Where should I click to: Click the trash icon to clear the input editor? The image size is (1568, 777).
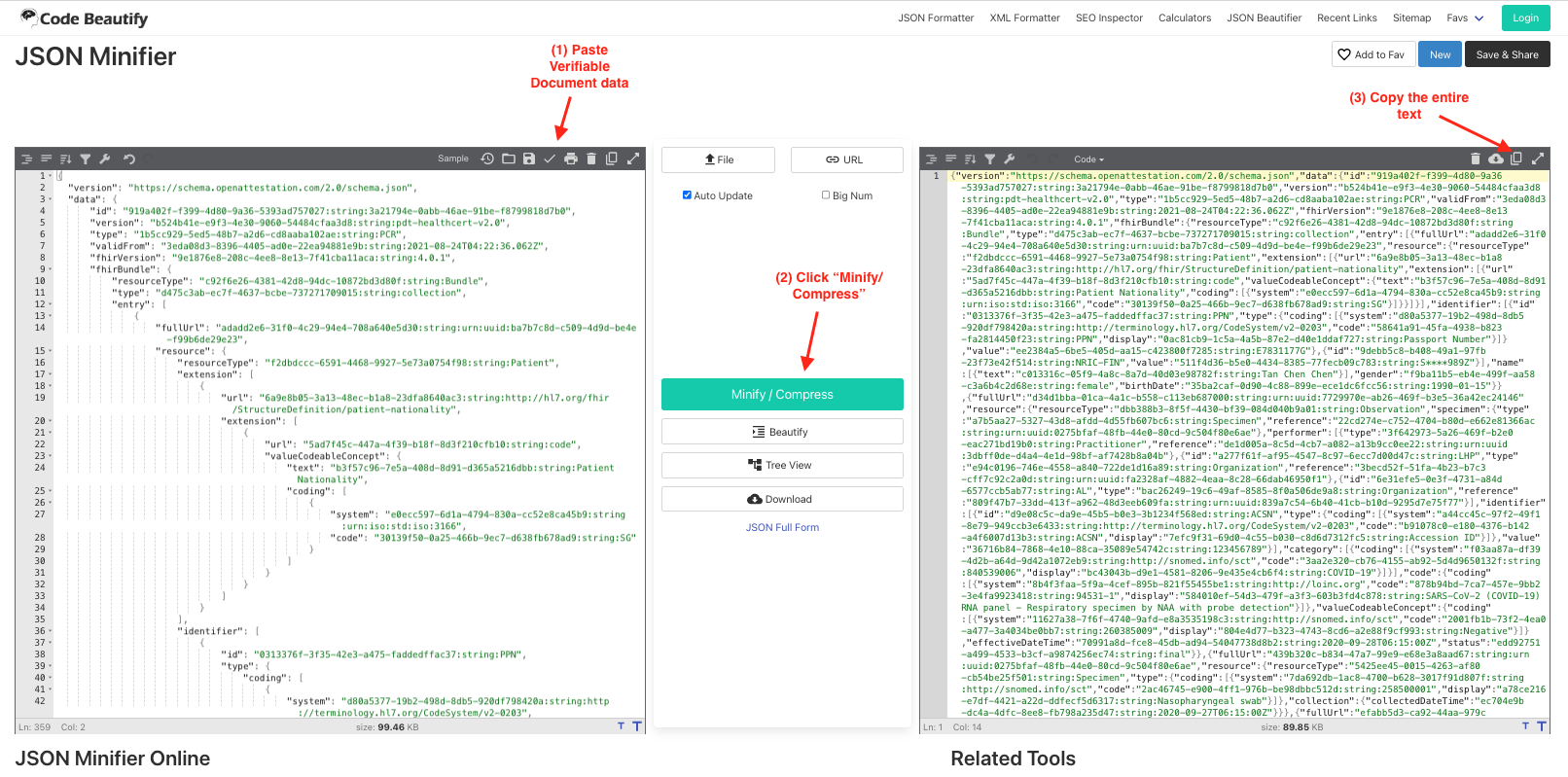pos(591,159)
